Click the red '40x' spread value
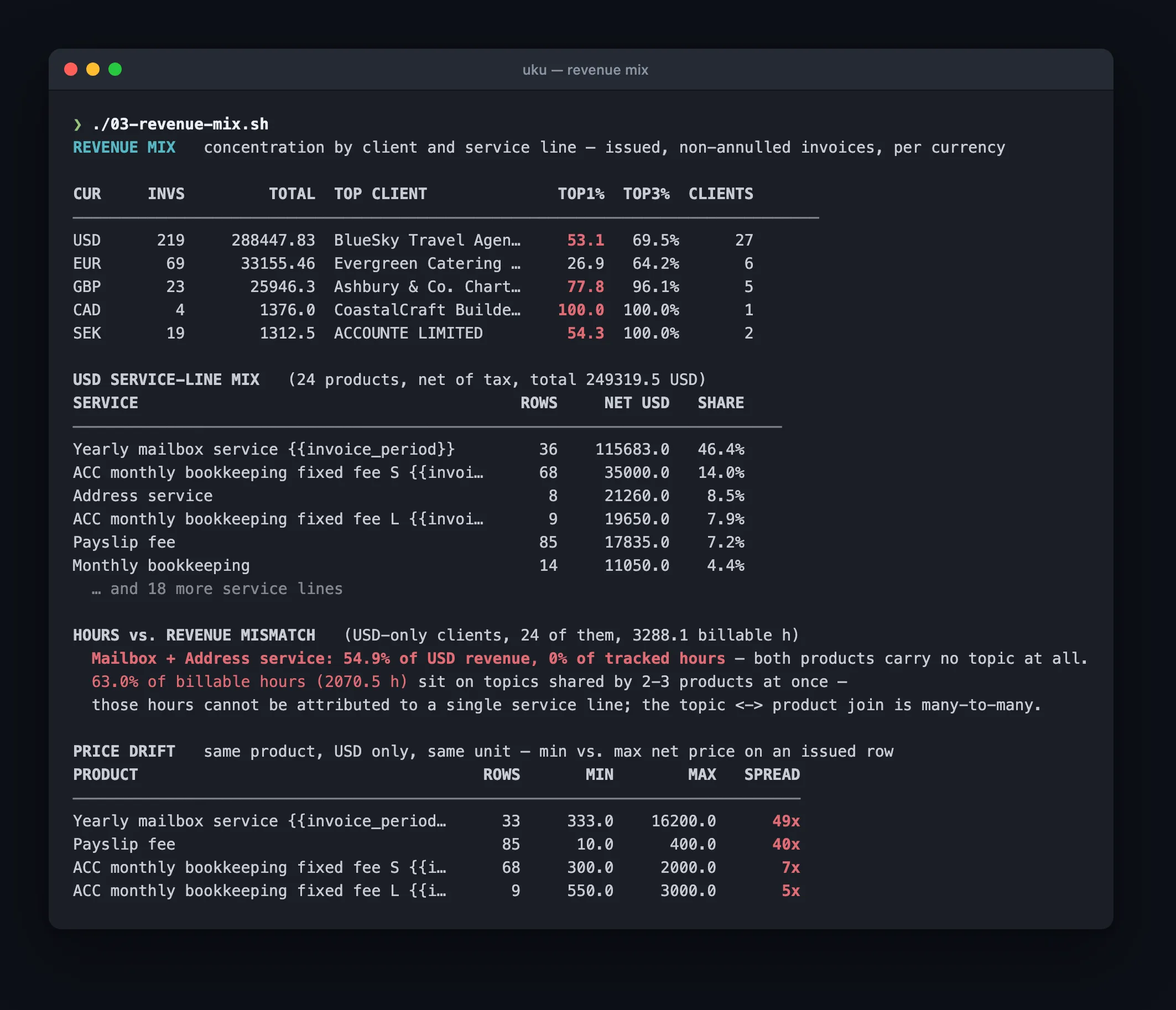1176x1010 pixels. click(x=786, y=844)
